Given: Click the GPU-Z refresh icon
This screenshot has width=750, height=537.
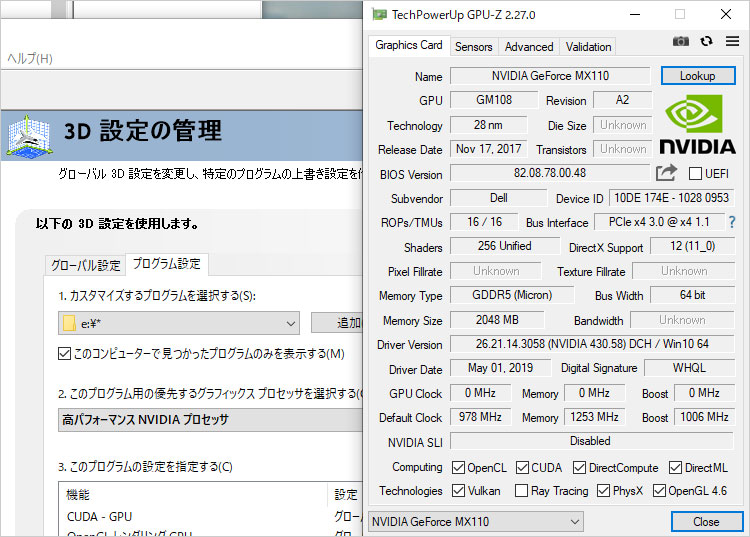Looking at the screenshot, I should pyautogui.click(x=706, y=42).
